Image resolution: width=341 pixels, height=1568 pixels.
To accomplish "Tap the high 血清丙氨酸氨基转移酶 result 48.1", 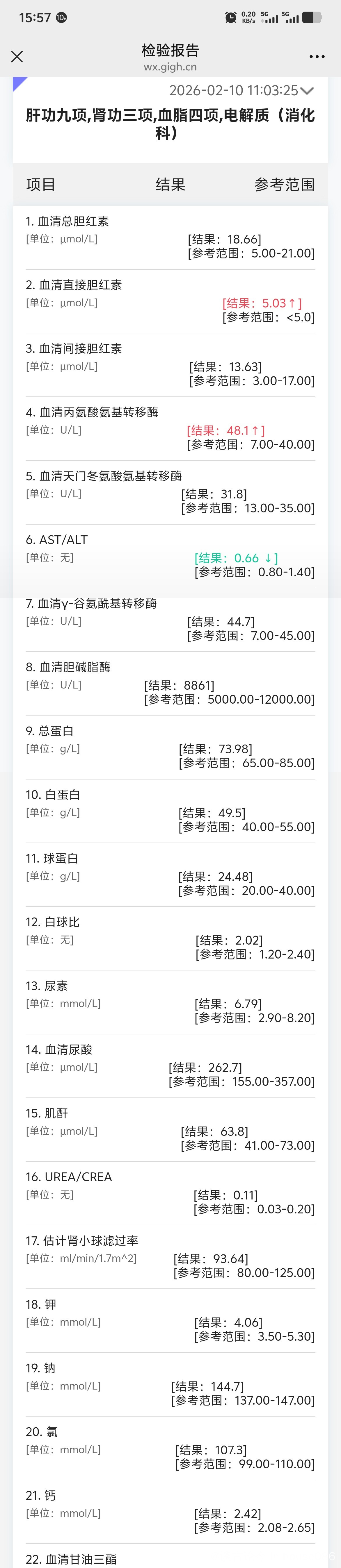I will tap(226, 430).
